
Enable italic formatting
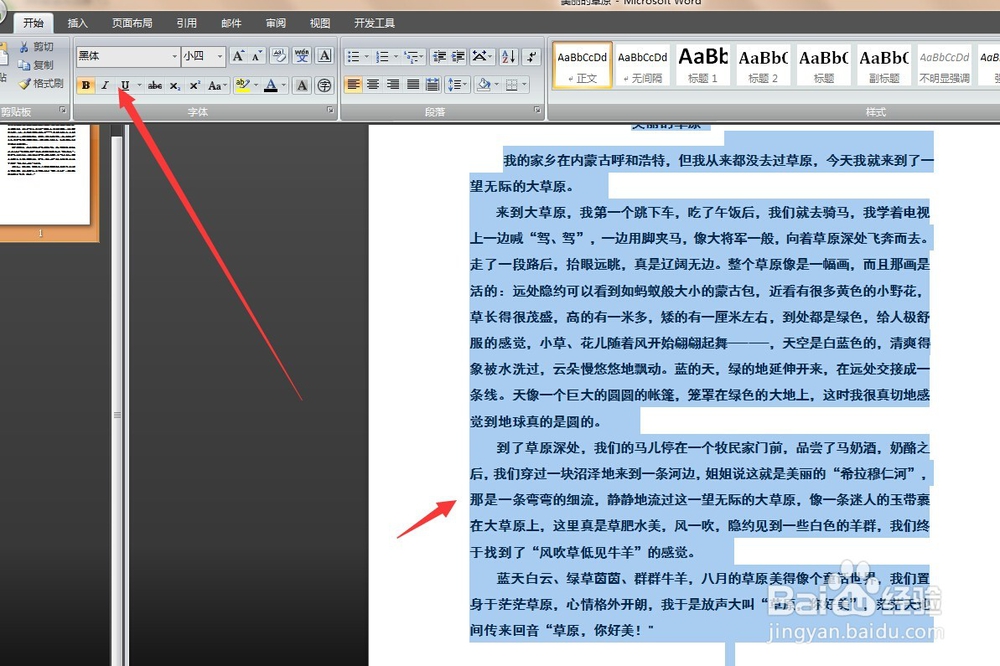(105, 84)
